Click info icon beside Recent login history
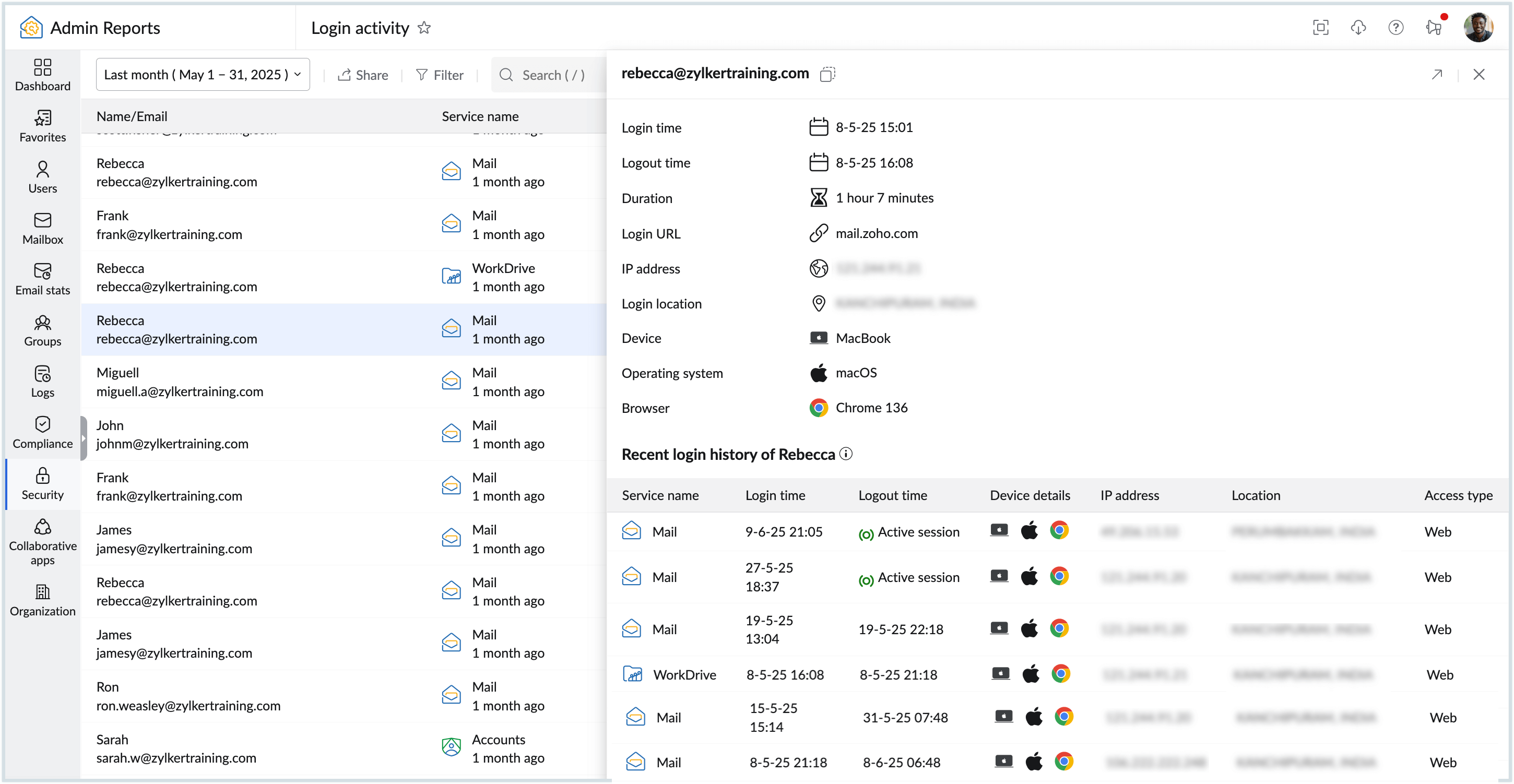 846,454
